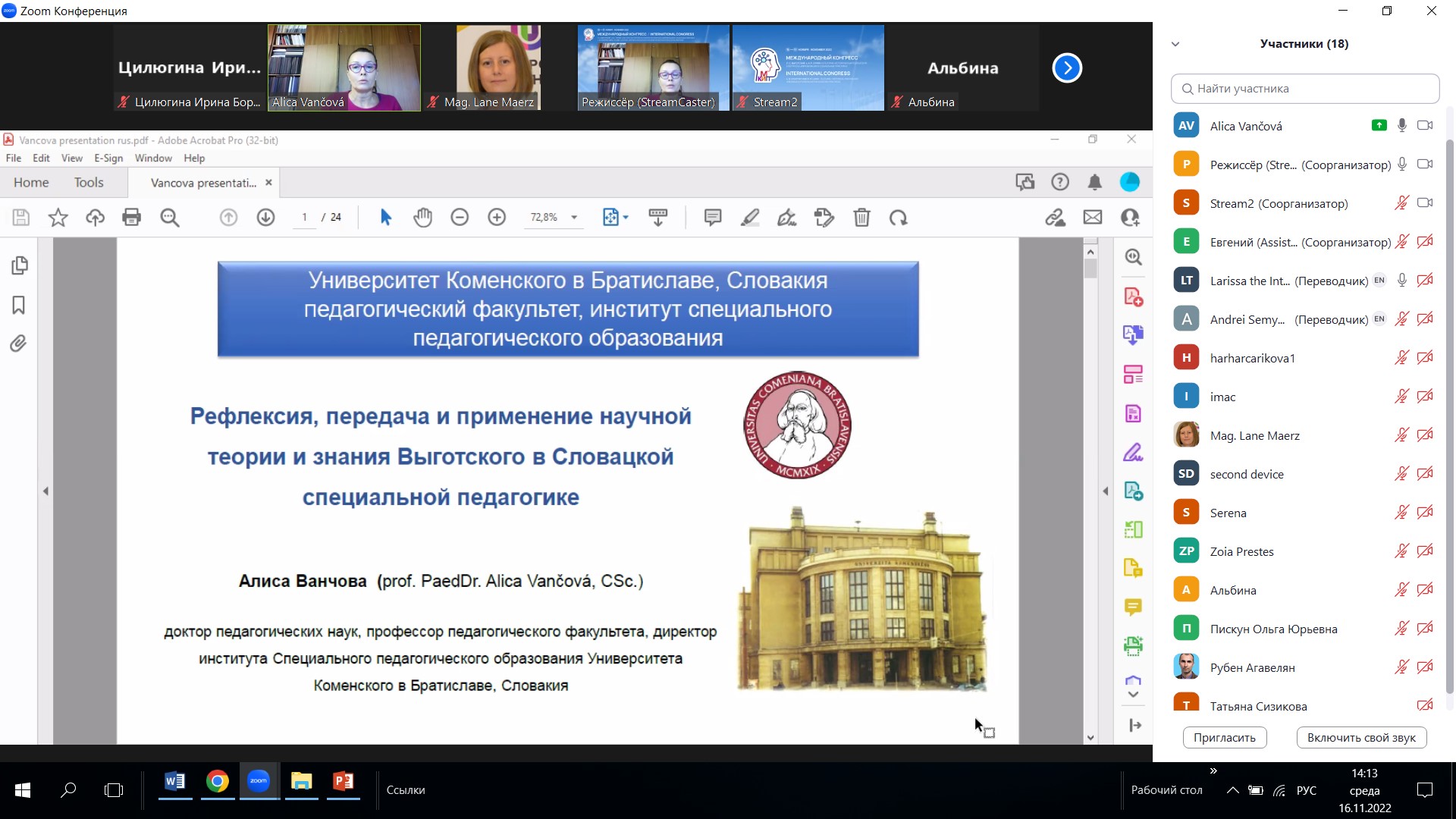Toggle Alica Vančová's microphone in participants
Image resolution: width=1456 pixels, height=819 pixels.
1402,126
